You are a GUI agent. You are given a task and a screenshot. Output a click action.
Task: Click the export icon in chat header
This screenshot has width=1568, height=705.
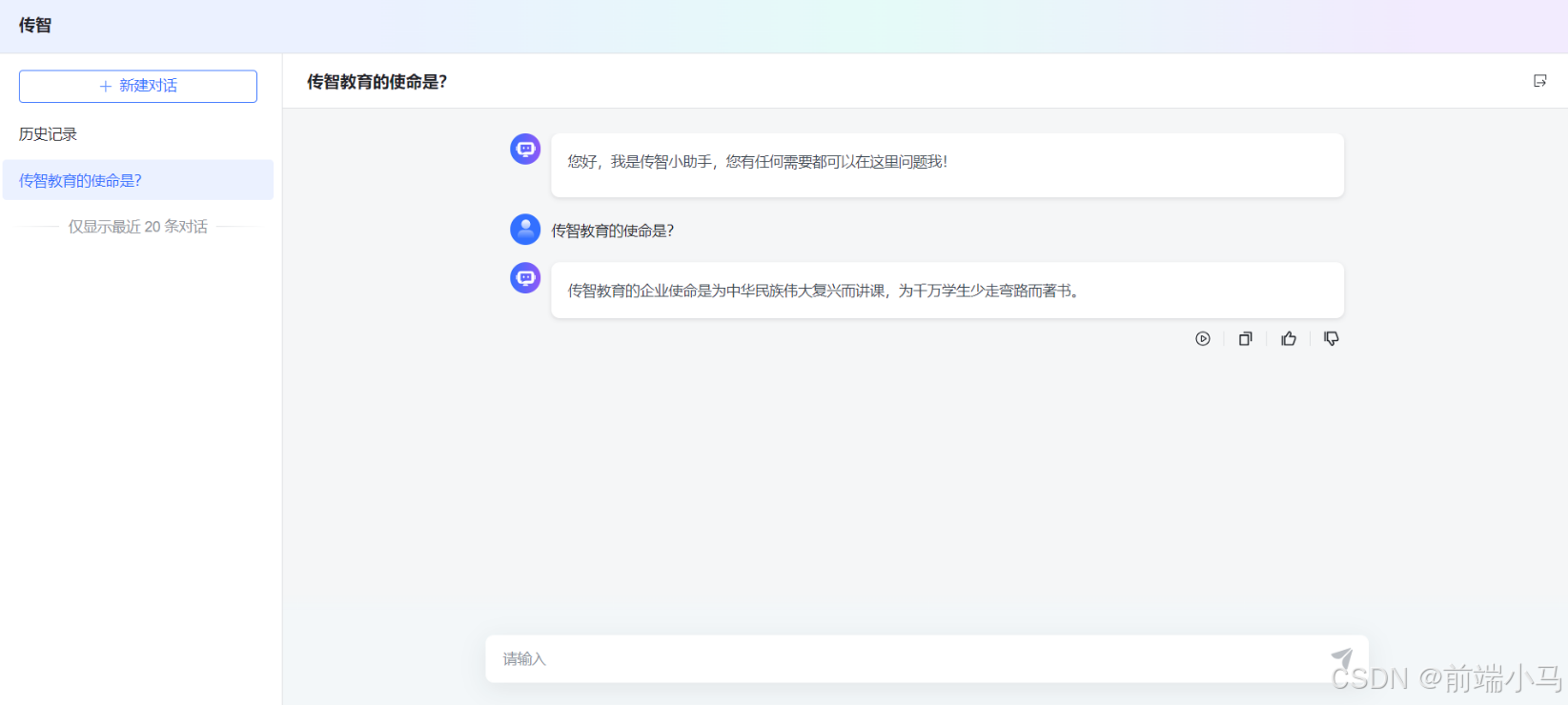pyautogui.click(x=1539, y=81)
